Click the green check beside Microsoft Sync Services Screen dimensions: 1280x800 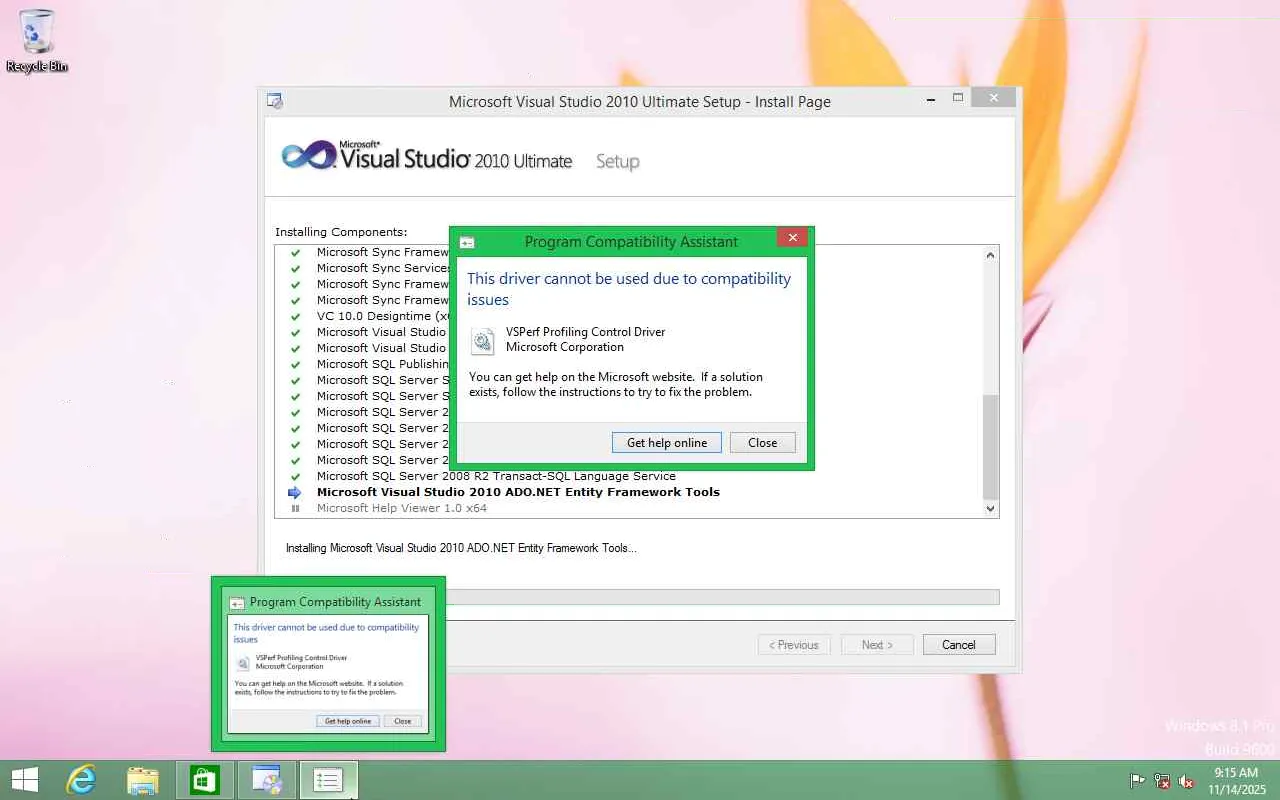coord(295,268)
